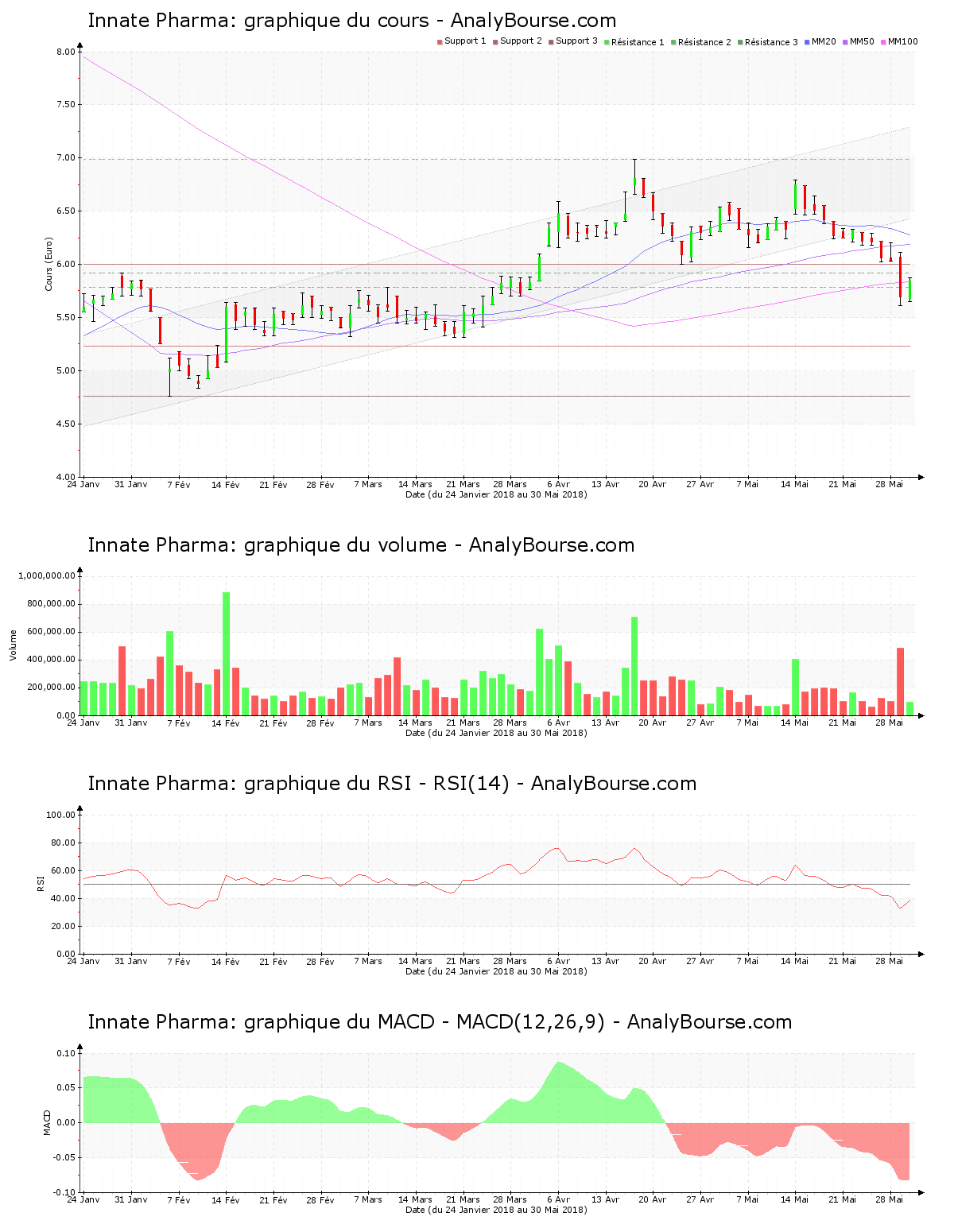Click '24 Janv' date label on price chart
This screenshot has height=1232, width=954.
(83, 484)
